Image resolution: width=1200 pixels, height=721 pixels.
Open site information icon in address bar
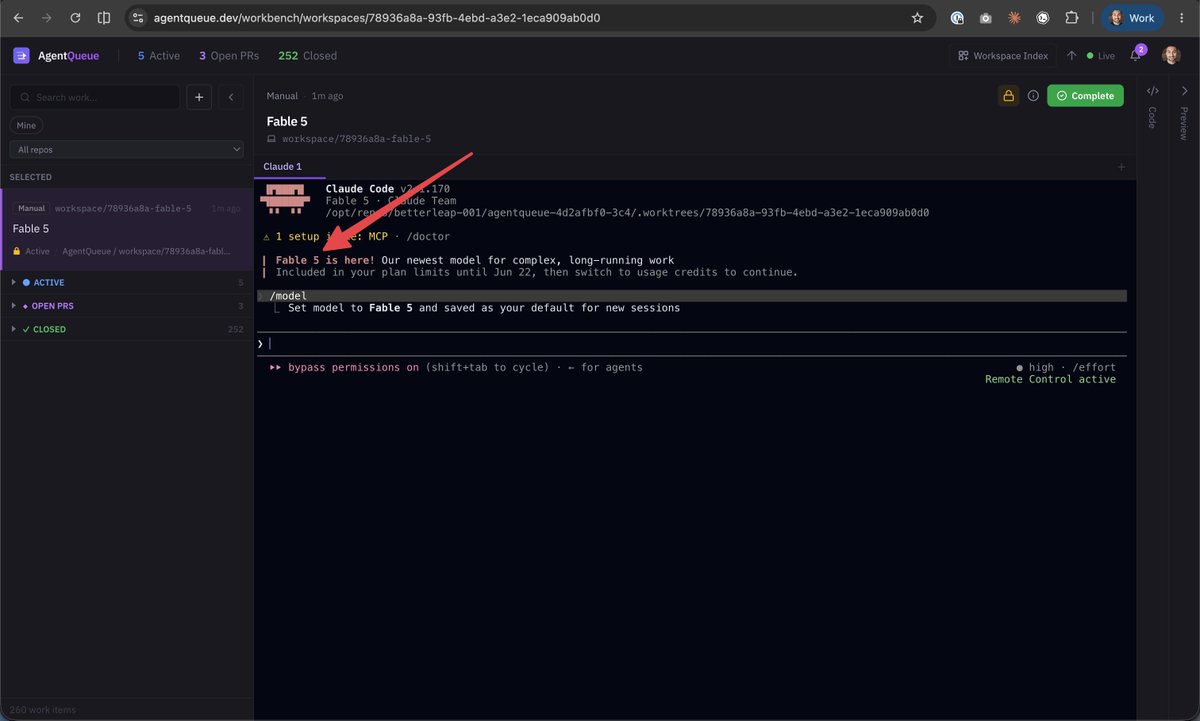point(139,18)
